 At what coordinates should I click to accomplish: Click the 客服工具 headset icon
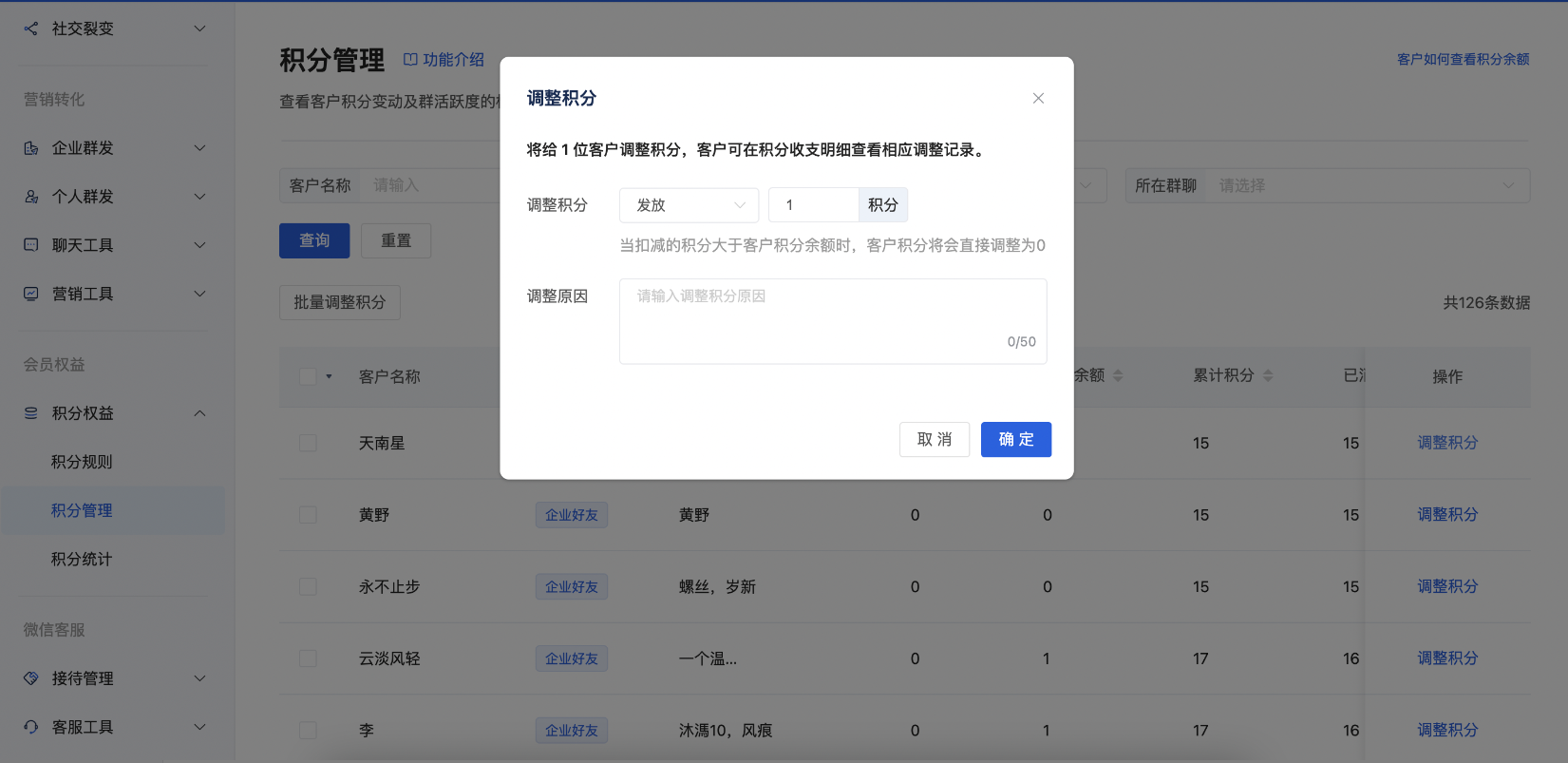pyautogui.click(x=31, y=727)
